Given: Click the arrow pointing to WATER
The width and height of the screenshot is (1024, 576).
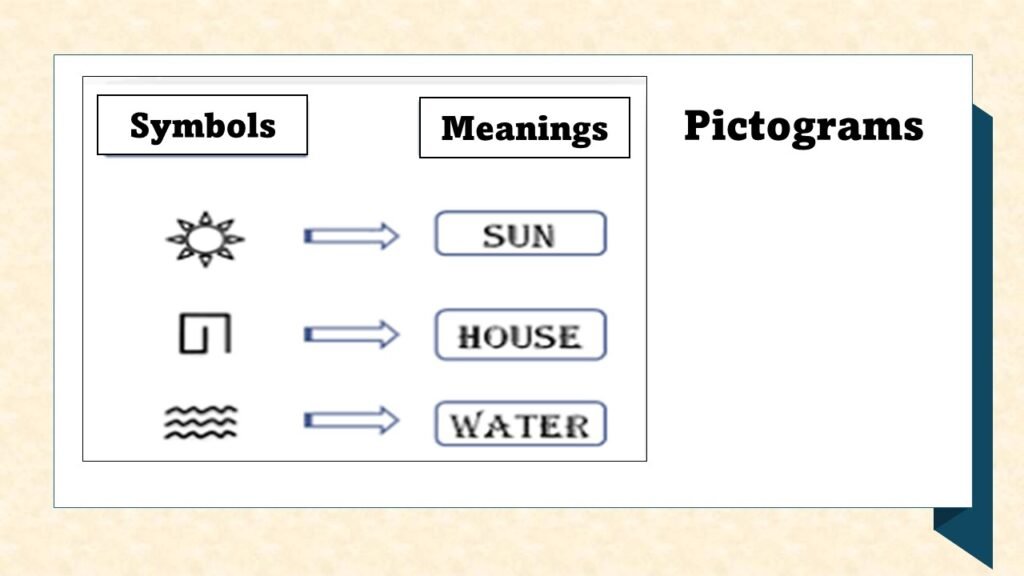Looking at the screenshot, I should [x=351, y=421].
